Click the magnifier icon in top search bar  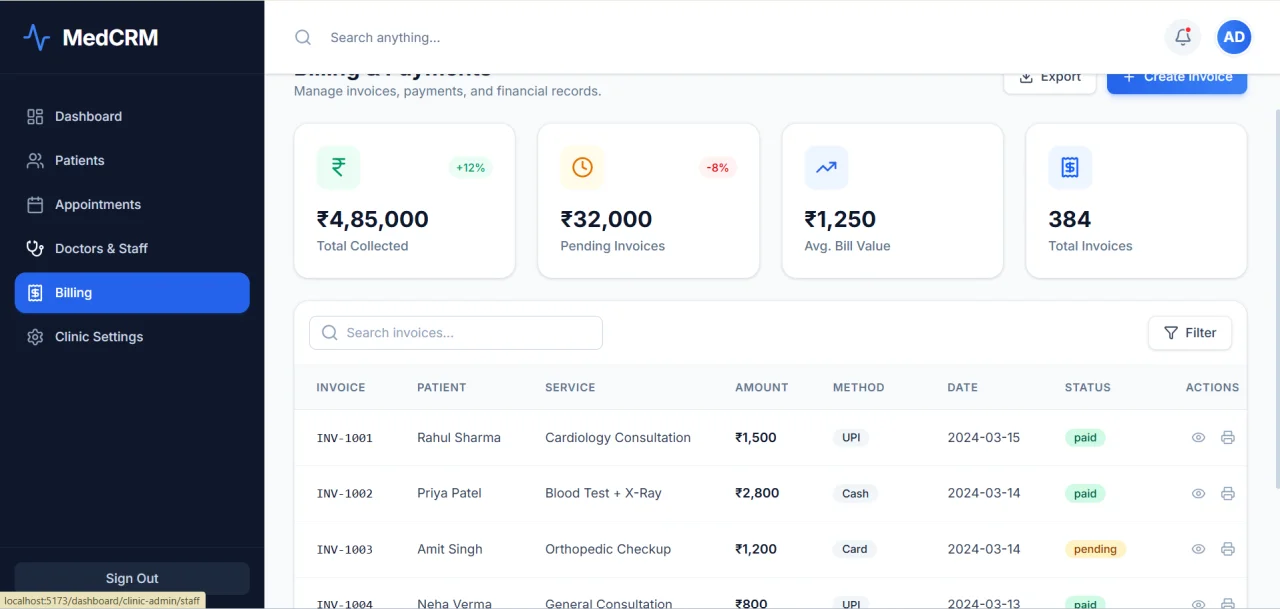pos(303,37)
